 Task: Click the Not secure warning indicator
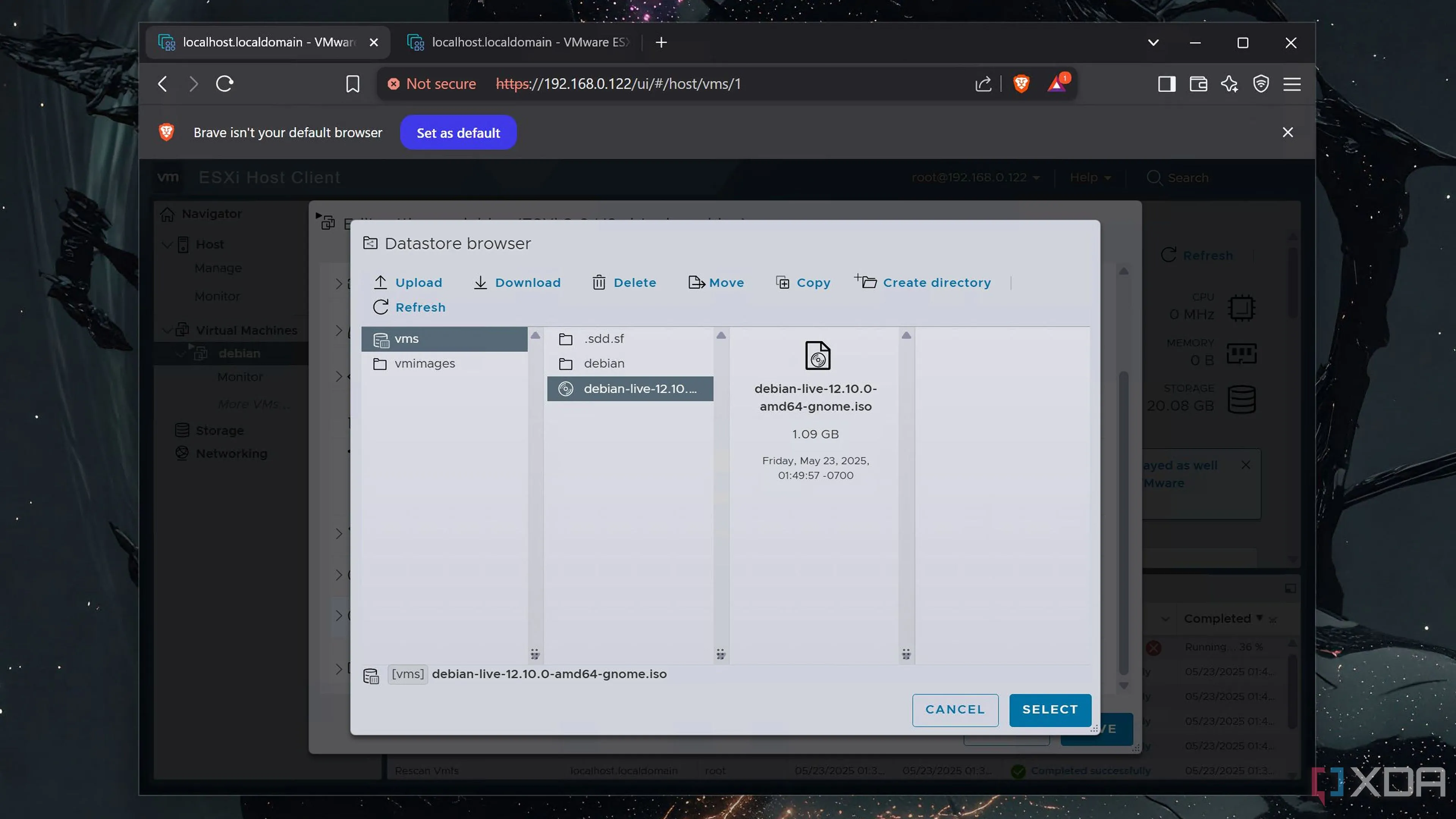(432, 84)
